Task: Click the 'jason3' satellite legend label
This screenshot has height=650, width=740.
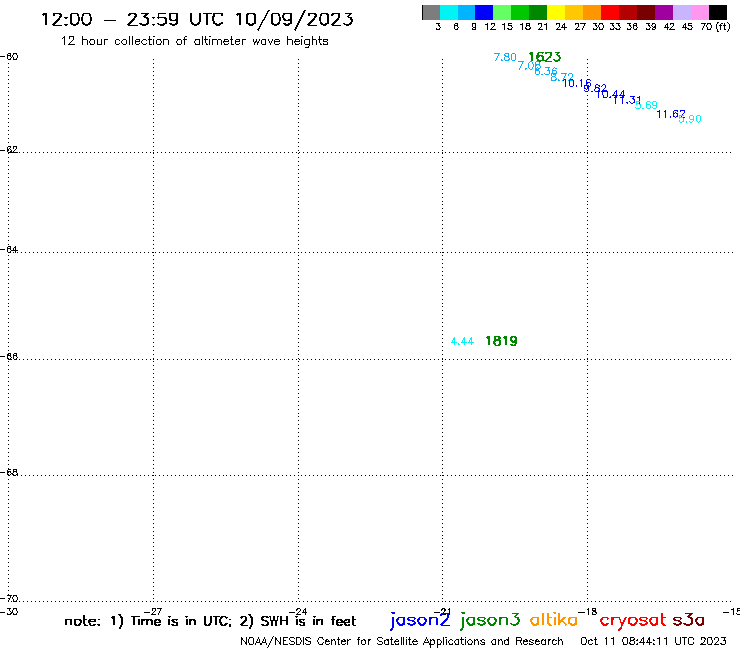Action: [x=490, y=621]
